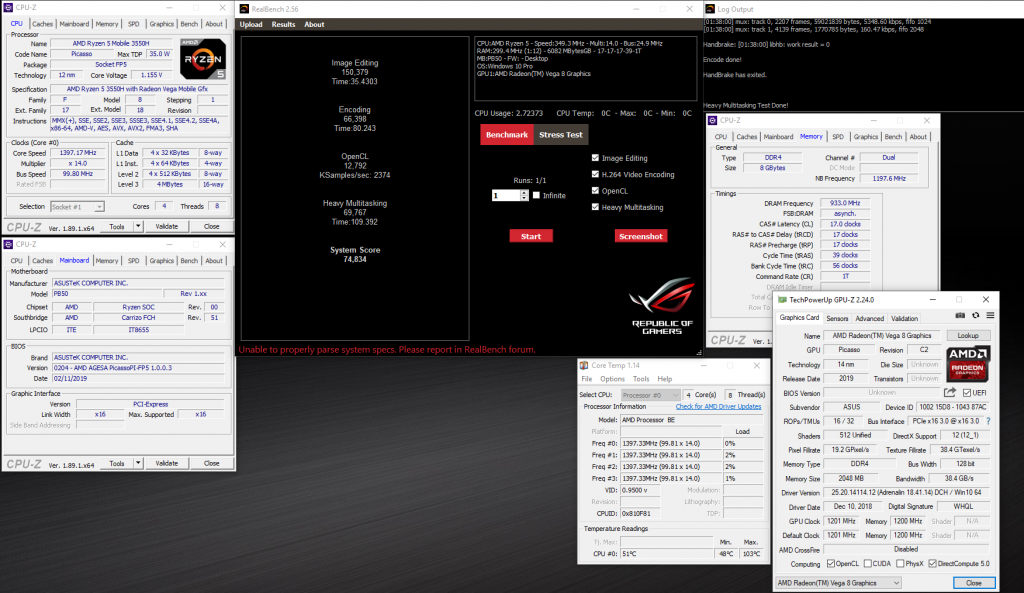Click the Bus Interface question mark icon

pos(989,422)
